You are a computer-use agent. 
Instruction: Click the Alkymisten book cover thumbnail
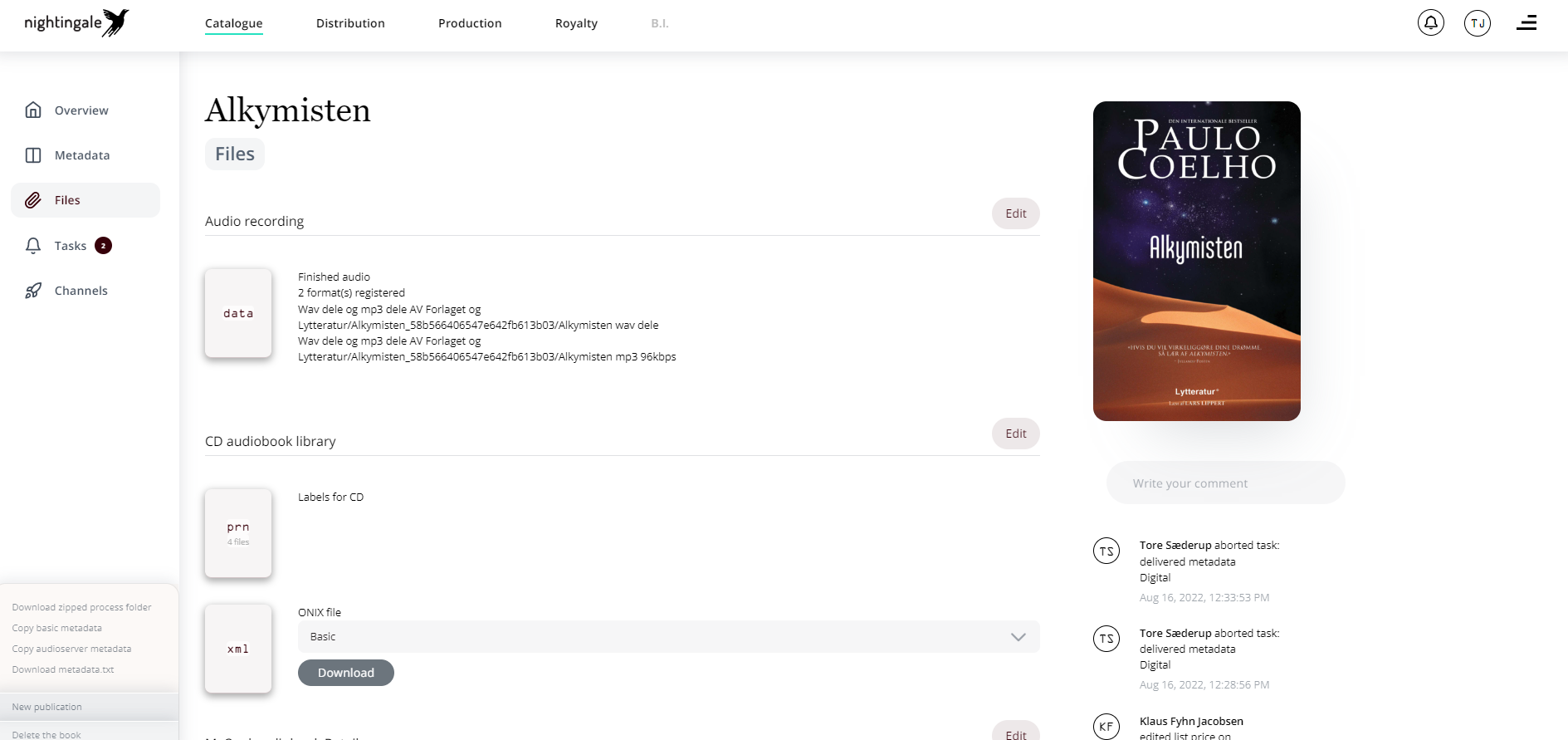(x=1197, y=261)
